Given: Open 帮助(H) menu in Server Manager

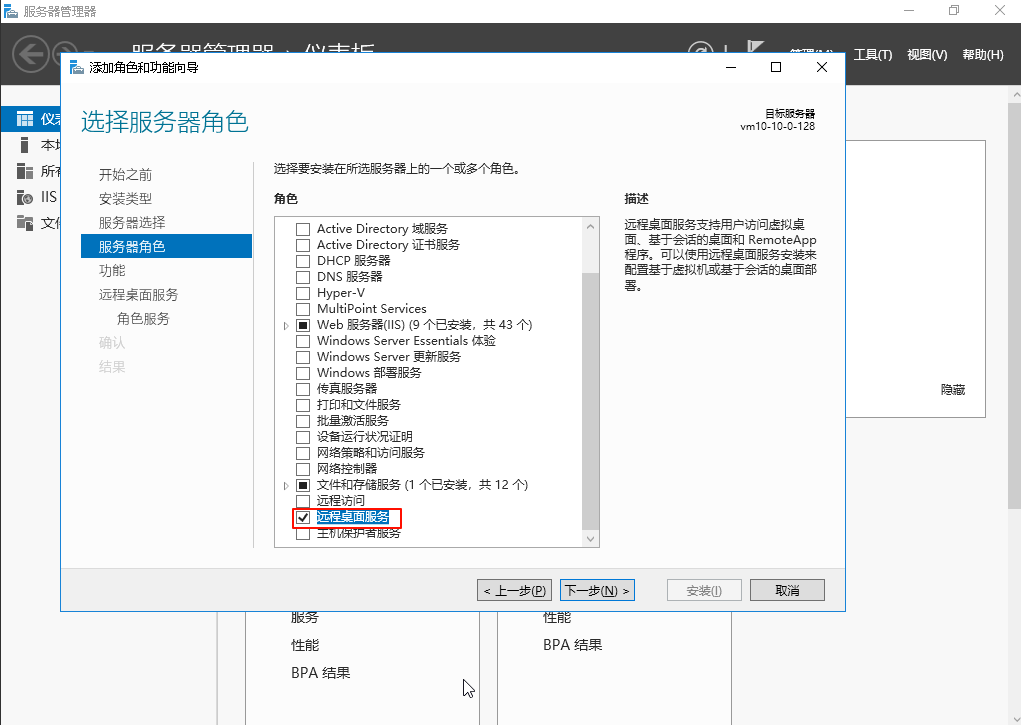Looking at the screenshot, I should (983, 55).
